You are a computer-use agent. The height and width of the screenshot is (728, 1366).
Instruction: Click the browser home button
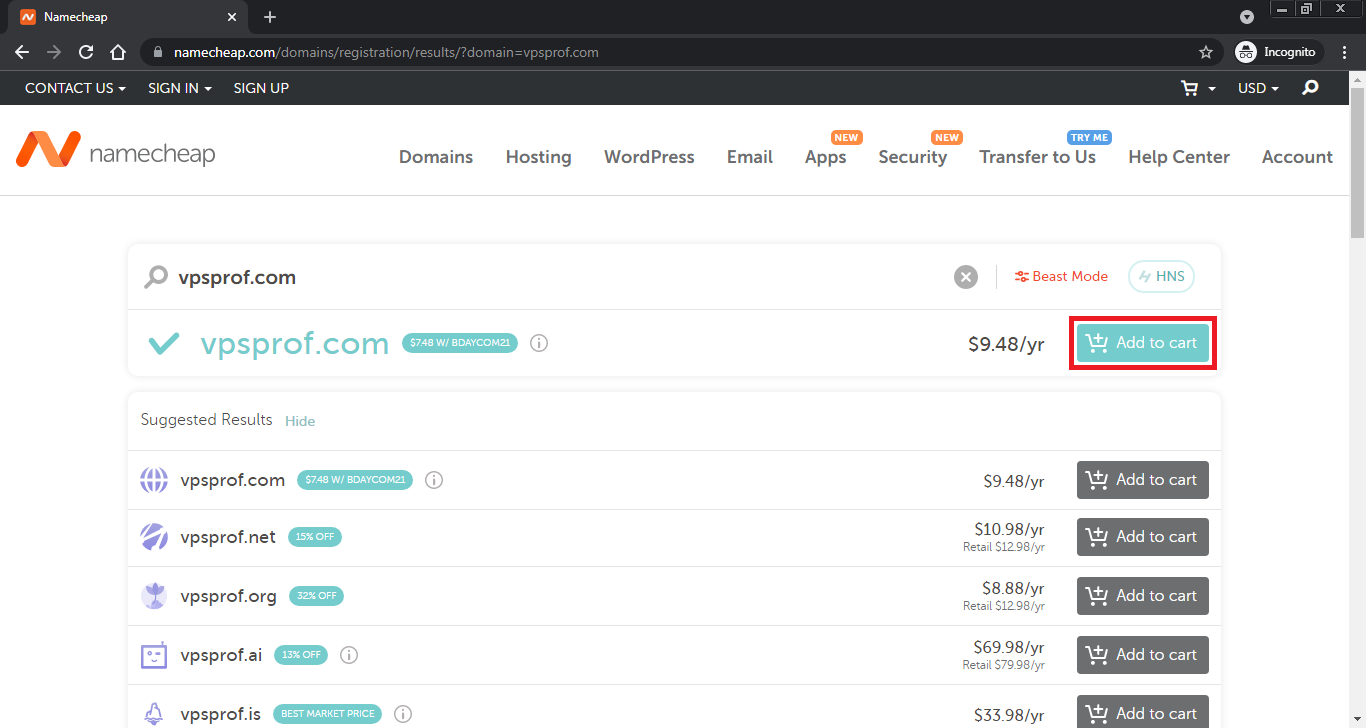[118, 52]
